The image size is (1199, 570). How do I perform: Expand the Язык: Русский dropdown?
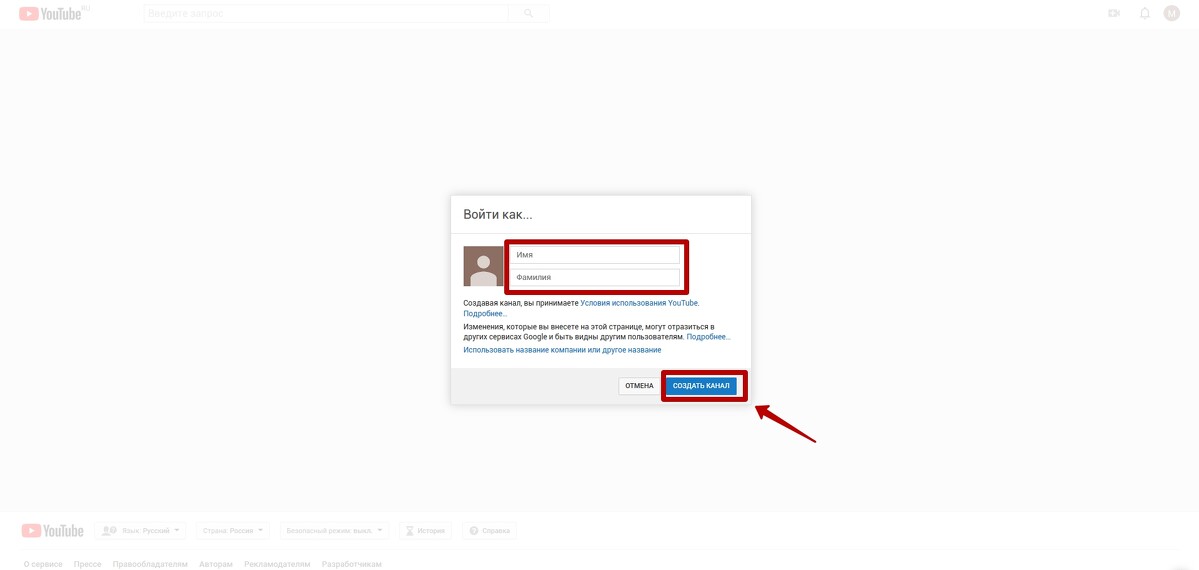click(x=141, y=531)
